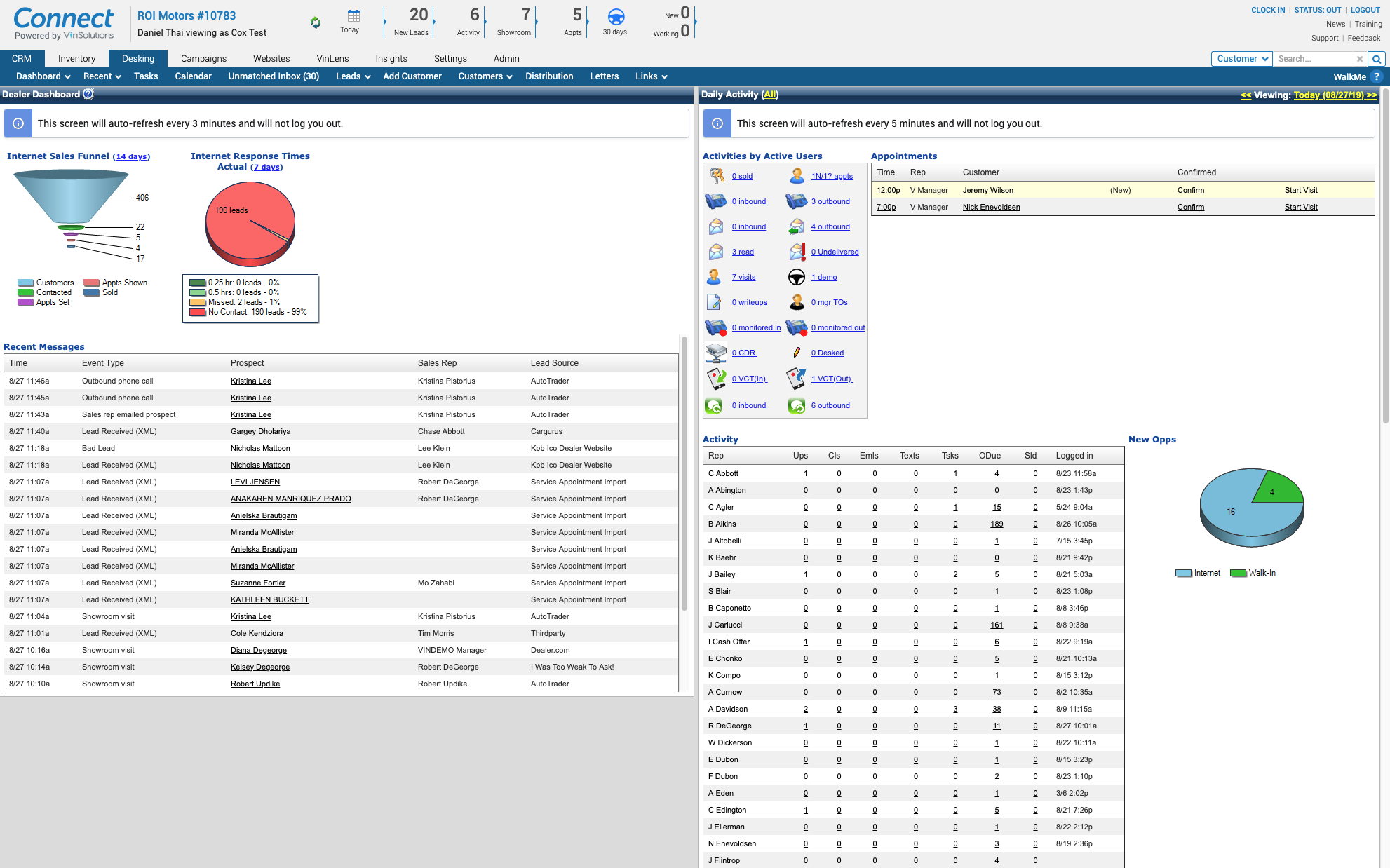Open the Customer search type dropdown

click(1241, 59)
